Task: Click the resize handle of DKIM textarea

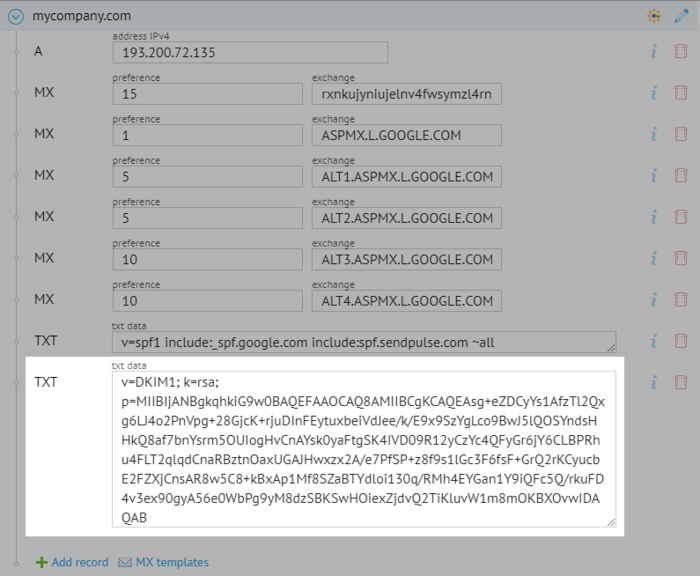Action: coord(611,522)
